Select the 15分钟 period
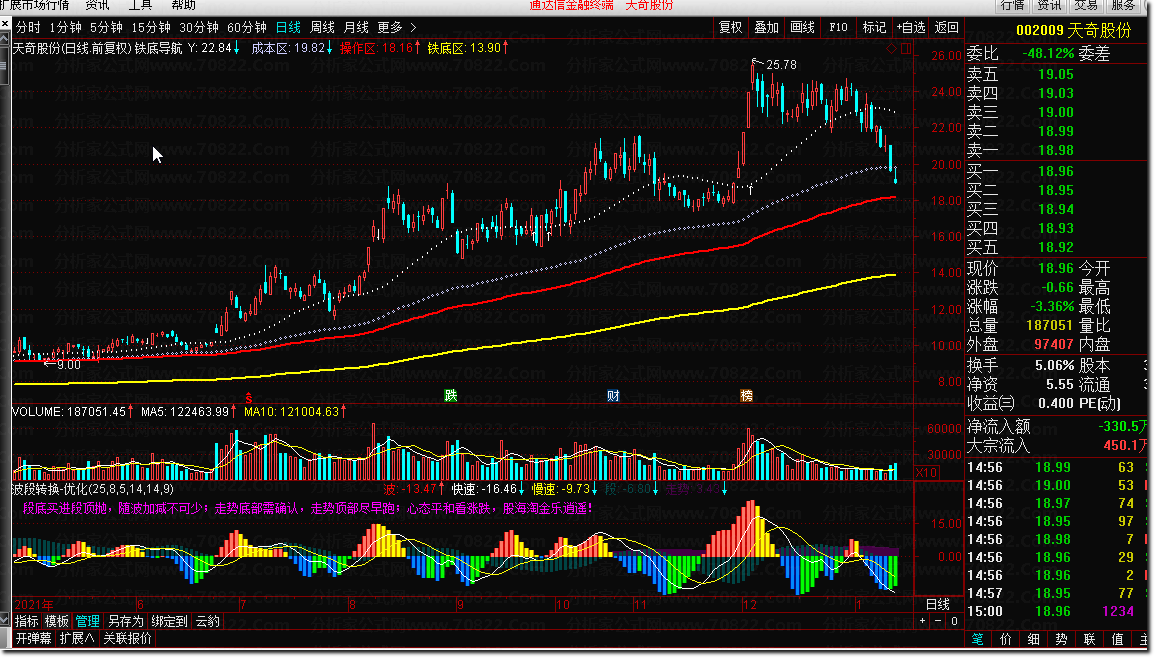The image size is (1156, 658). [150, 27]
